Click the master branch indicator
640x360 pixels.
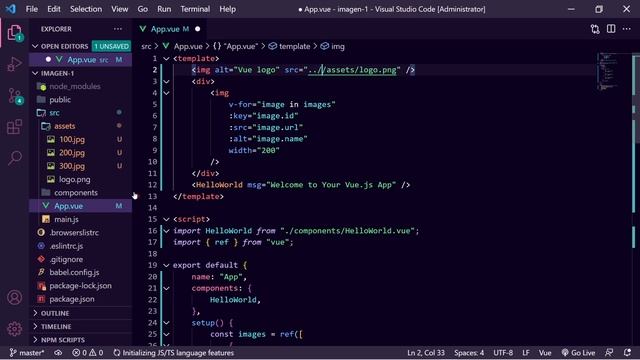(27, 353)
